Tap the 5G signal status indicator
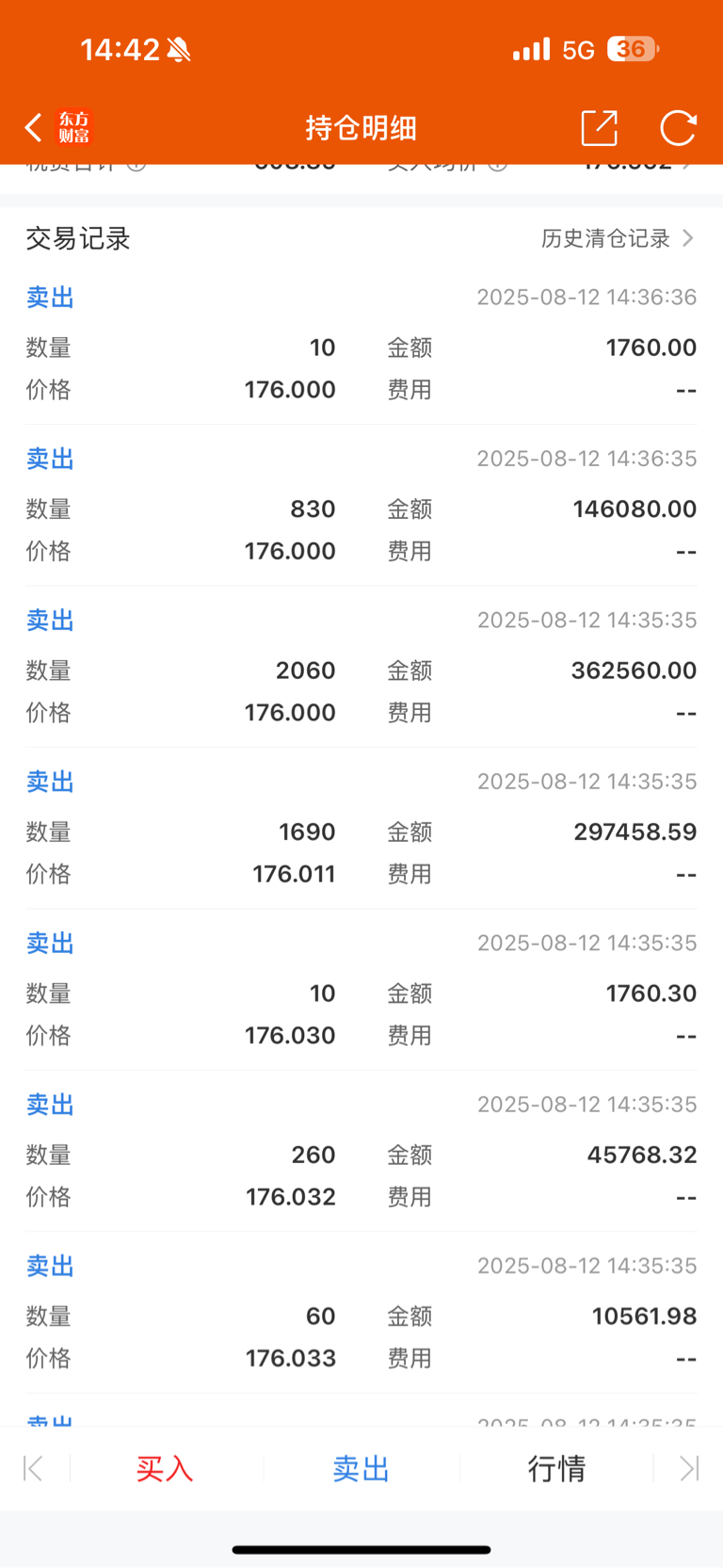The width and height of the screenshot is (723, 1568). click(x=578, y=50)
